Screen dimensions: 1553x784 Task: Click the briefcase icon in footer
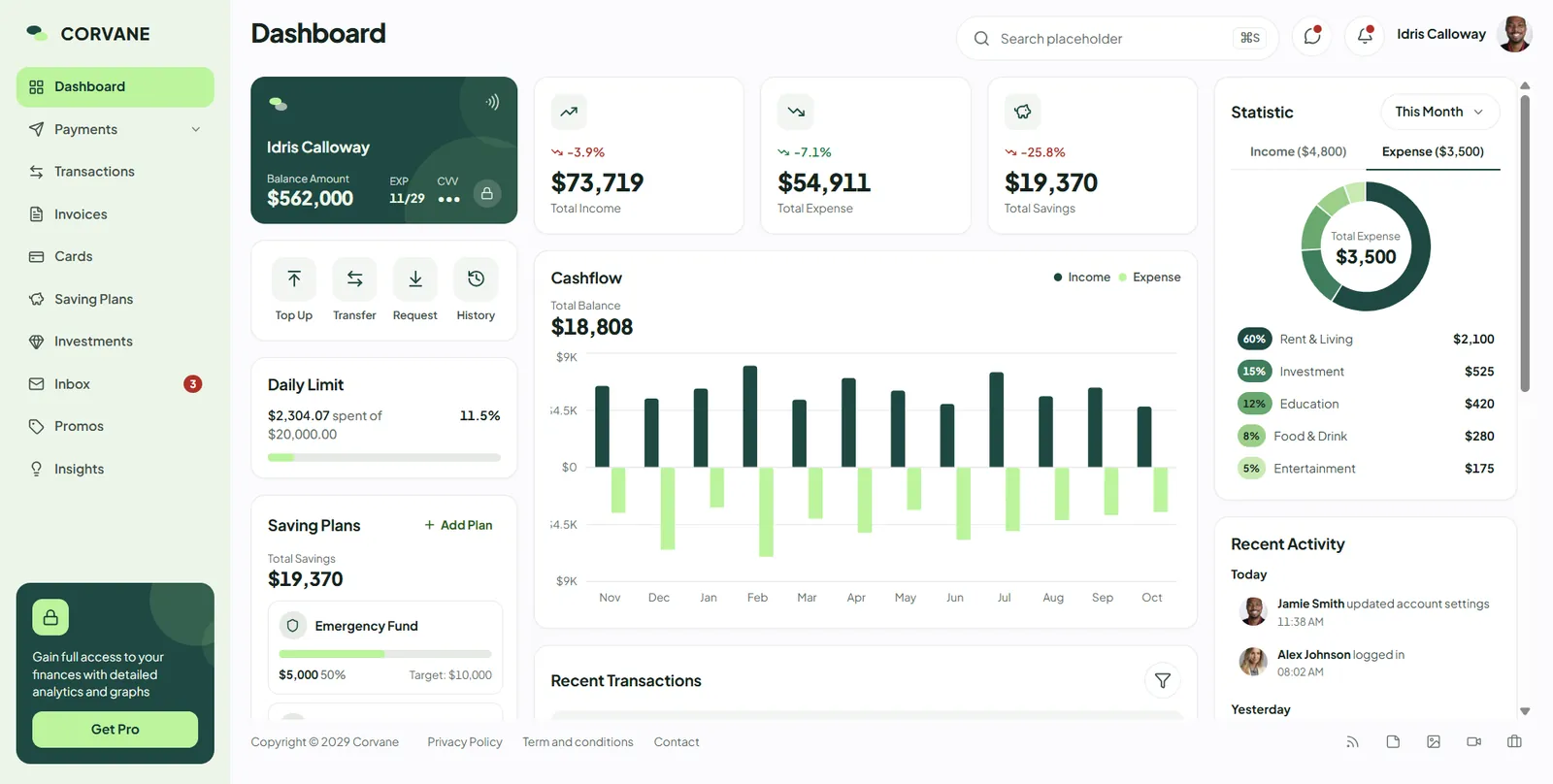1514,742
